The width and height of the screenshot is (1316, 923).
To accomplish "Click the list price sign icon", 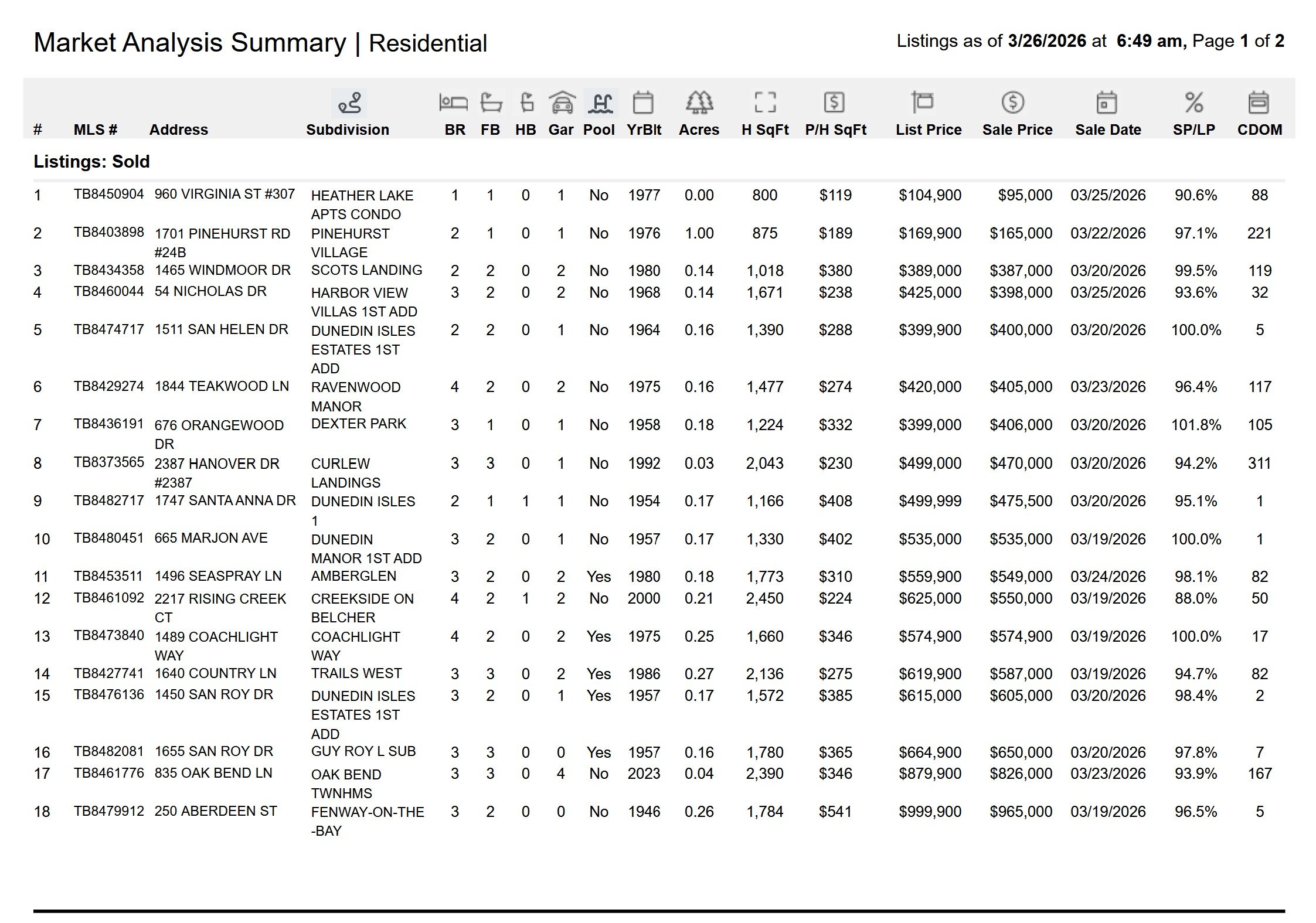I will pyautogui.click(x=922, y=103).
